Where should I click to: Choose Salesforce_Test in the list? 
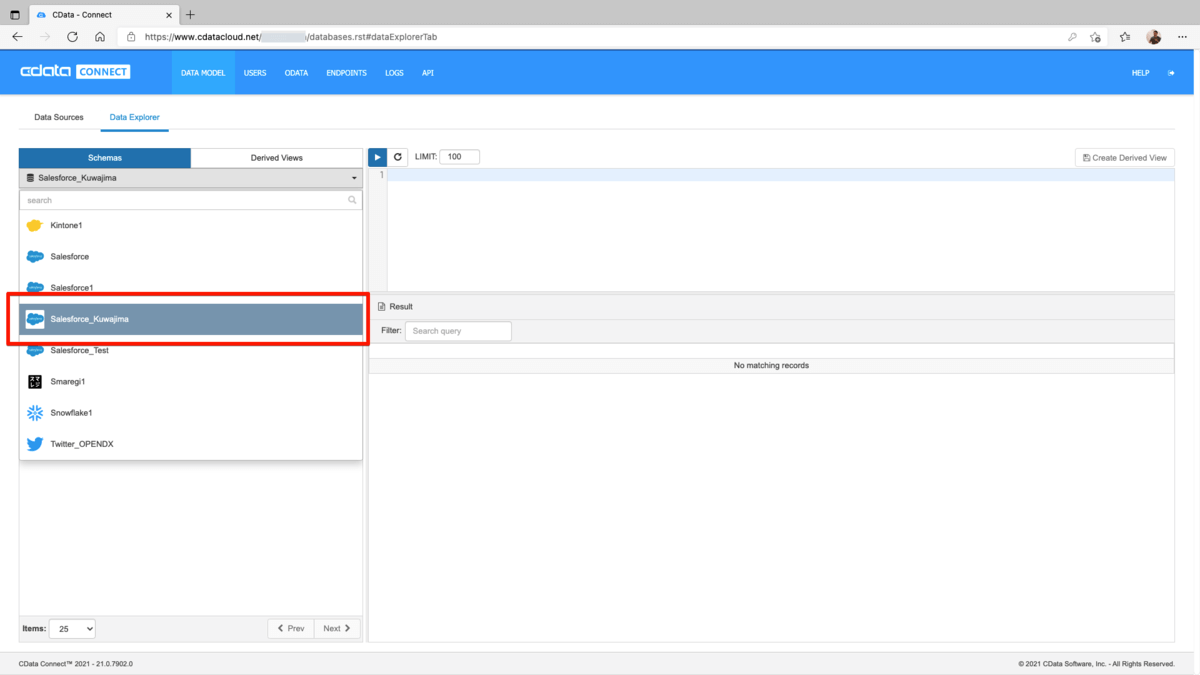(191, 350)
